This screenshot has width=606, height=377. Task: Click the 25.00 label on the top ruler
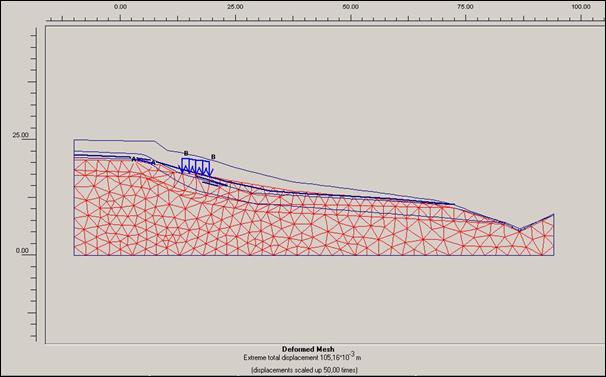235,7
